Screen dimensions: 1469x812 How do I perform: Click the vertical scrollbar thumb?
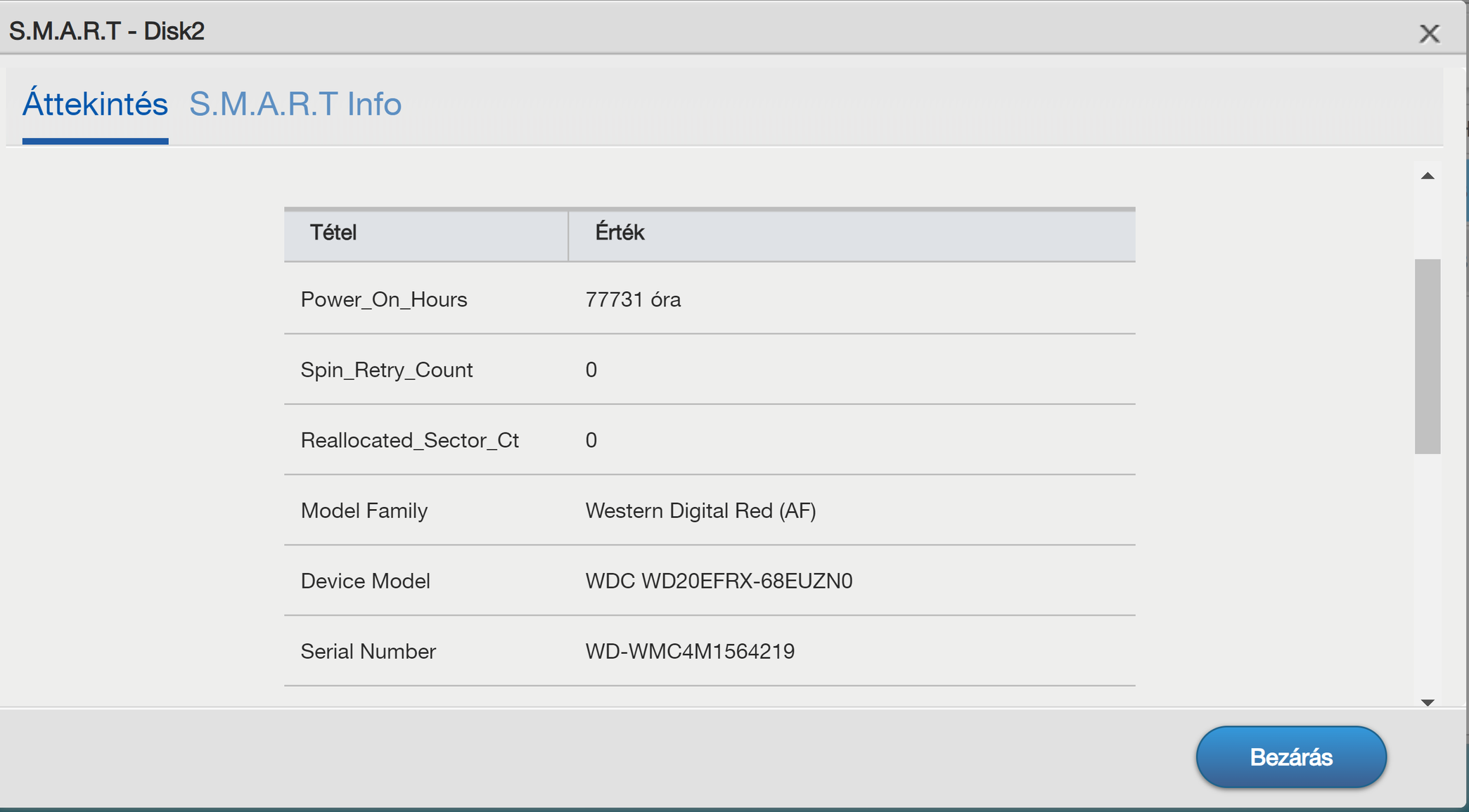coord(1428,356)
